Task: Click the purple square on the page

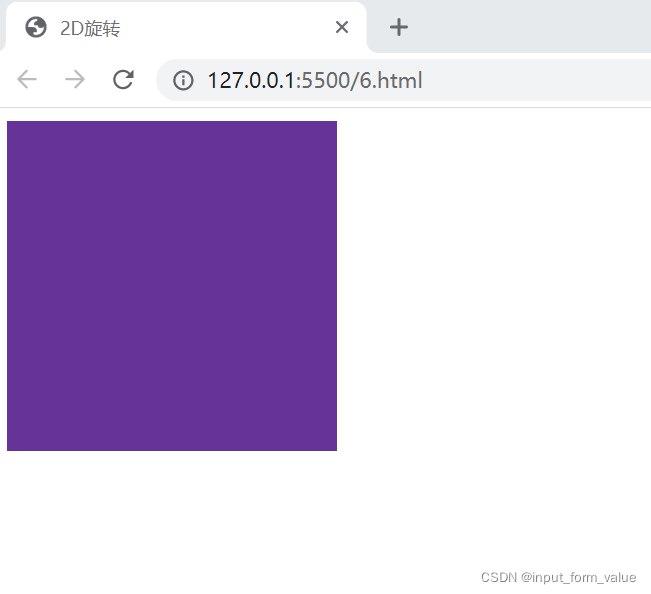Action: (172, 286)
